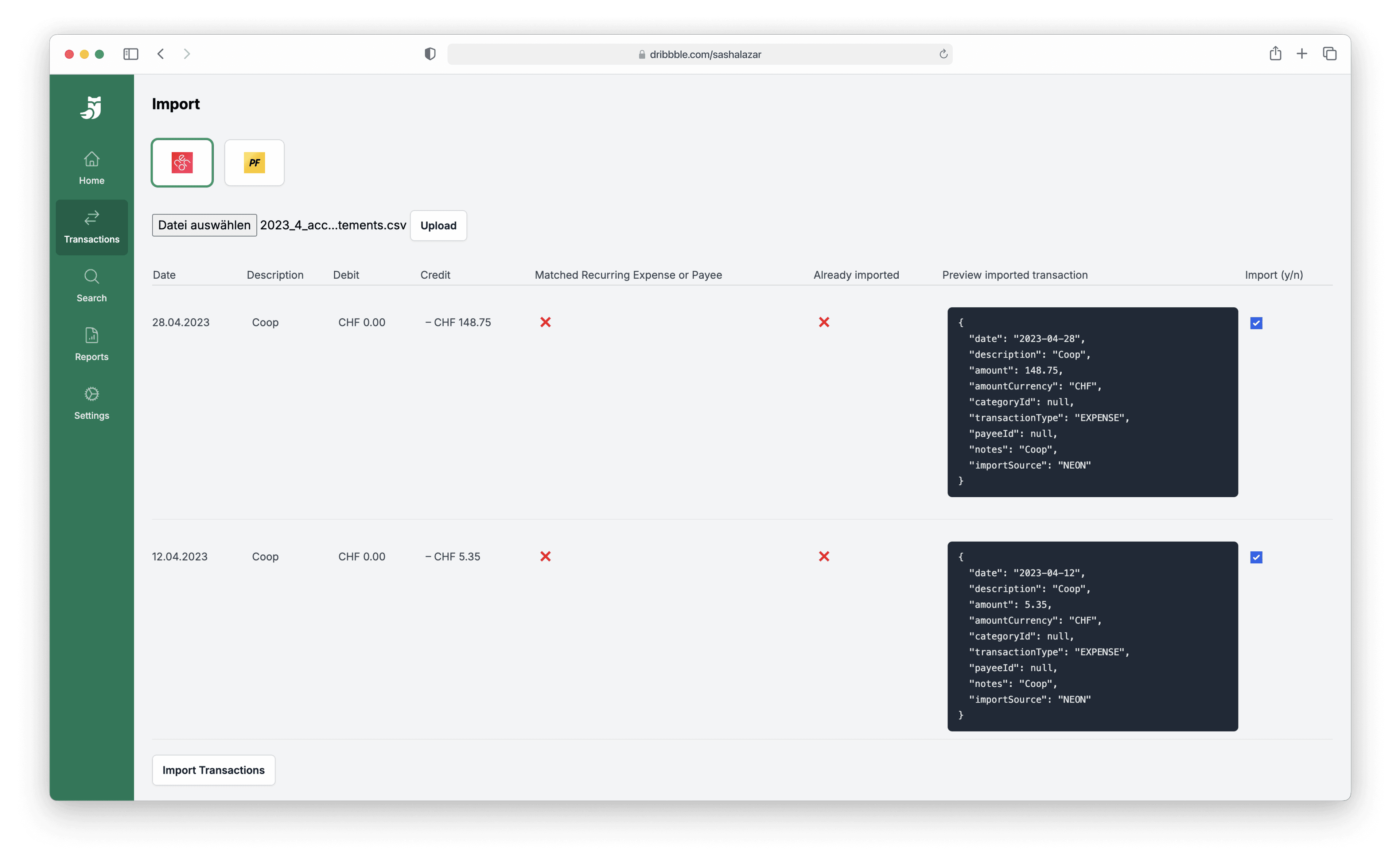This screenshot has height=865, width=1400.
Task: Uncheck import for the 12.04.2023 Coop transaction
Action: click(1256, 557)
